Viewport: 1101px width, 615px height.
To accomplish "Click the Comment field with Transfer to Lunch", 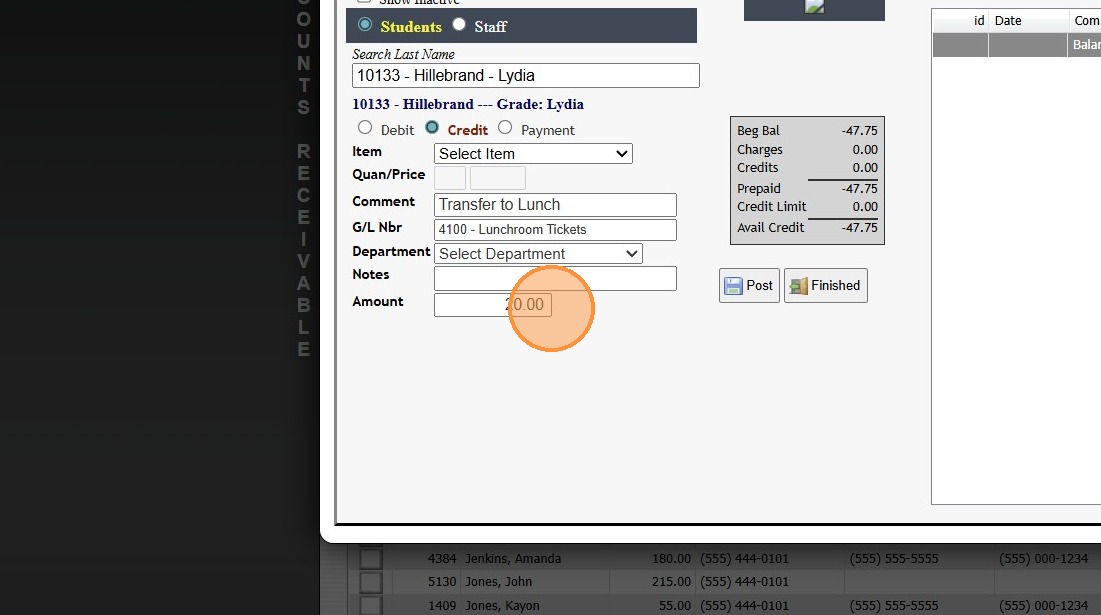I will tap(555, 205).
